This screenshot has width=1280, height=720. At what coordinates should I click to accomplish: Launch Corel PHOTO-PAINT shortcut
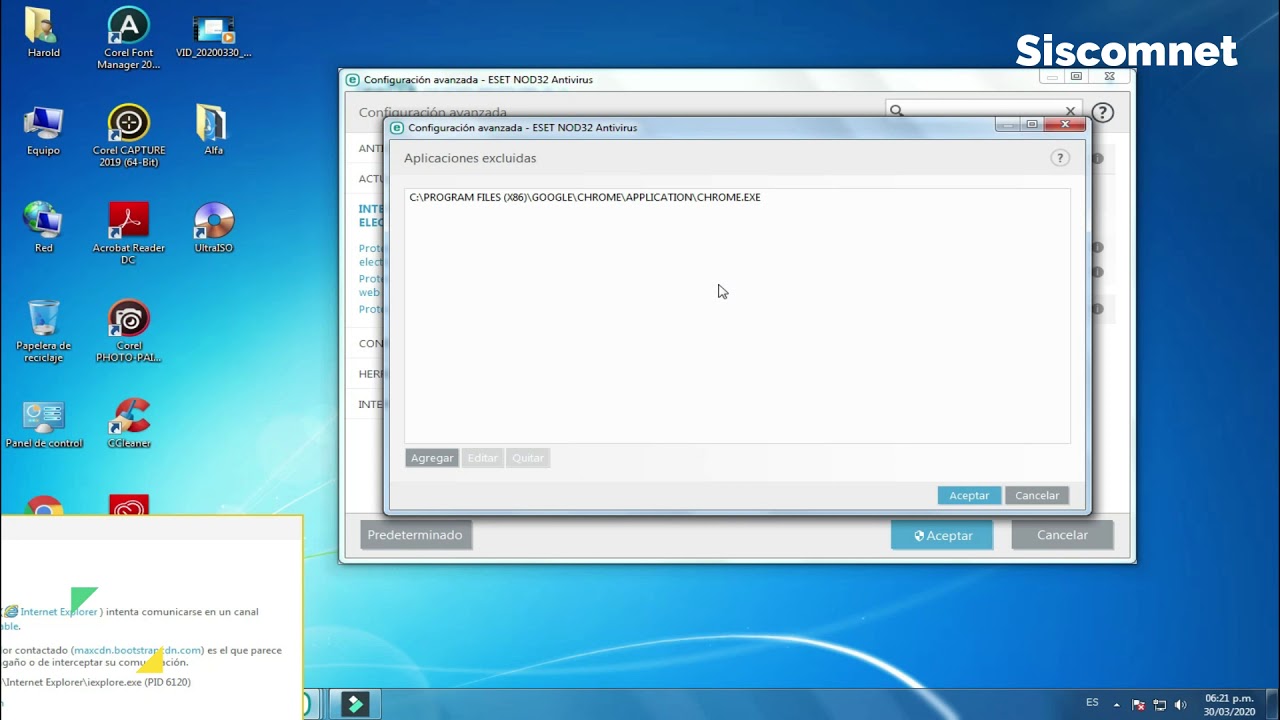tap(128, 331)
